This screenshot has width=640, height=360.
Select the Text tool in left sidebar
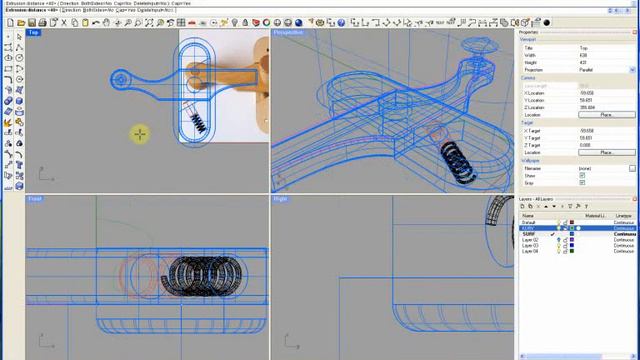[x=19, y=165]
